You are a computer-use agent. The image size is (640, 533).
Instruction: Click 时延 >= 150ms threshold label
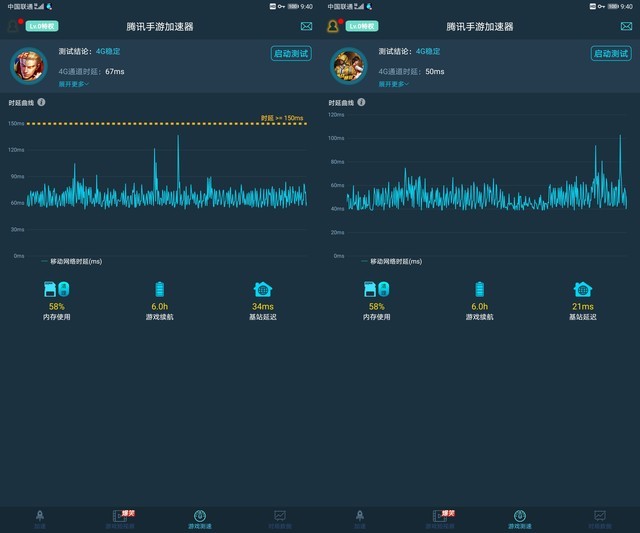282,118
